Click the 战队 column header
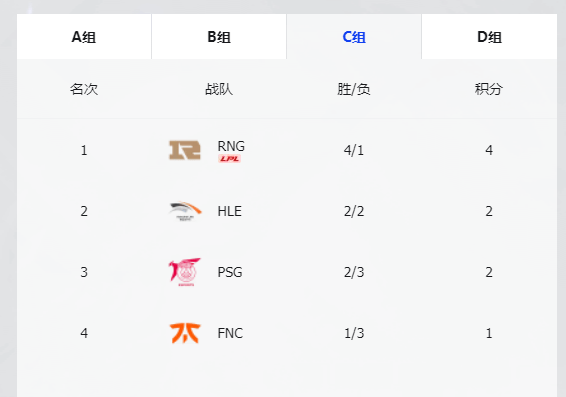Image resolution: width=566 pixels, height=397 pixels. [219, 89]
